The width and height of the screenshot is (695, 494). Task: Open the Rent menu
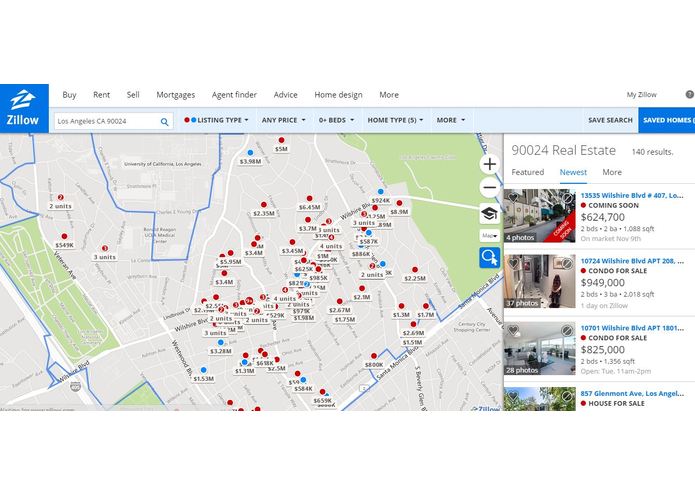102,95
